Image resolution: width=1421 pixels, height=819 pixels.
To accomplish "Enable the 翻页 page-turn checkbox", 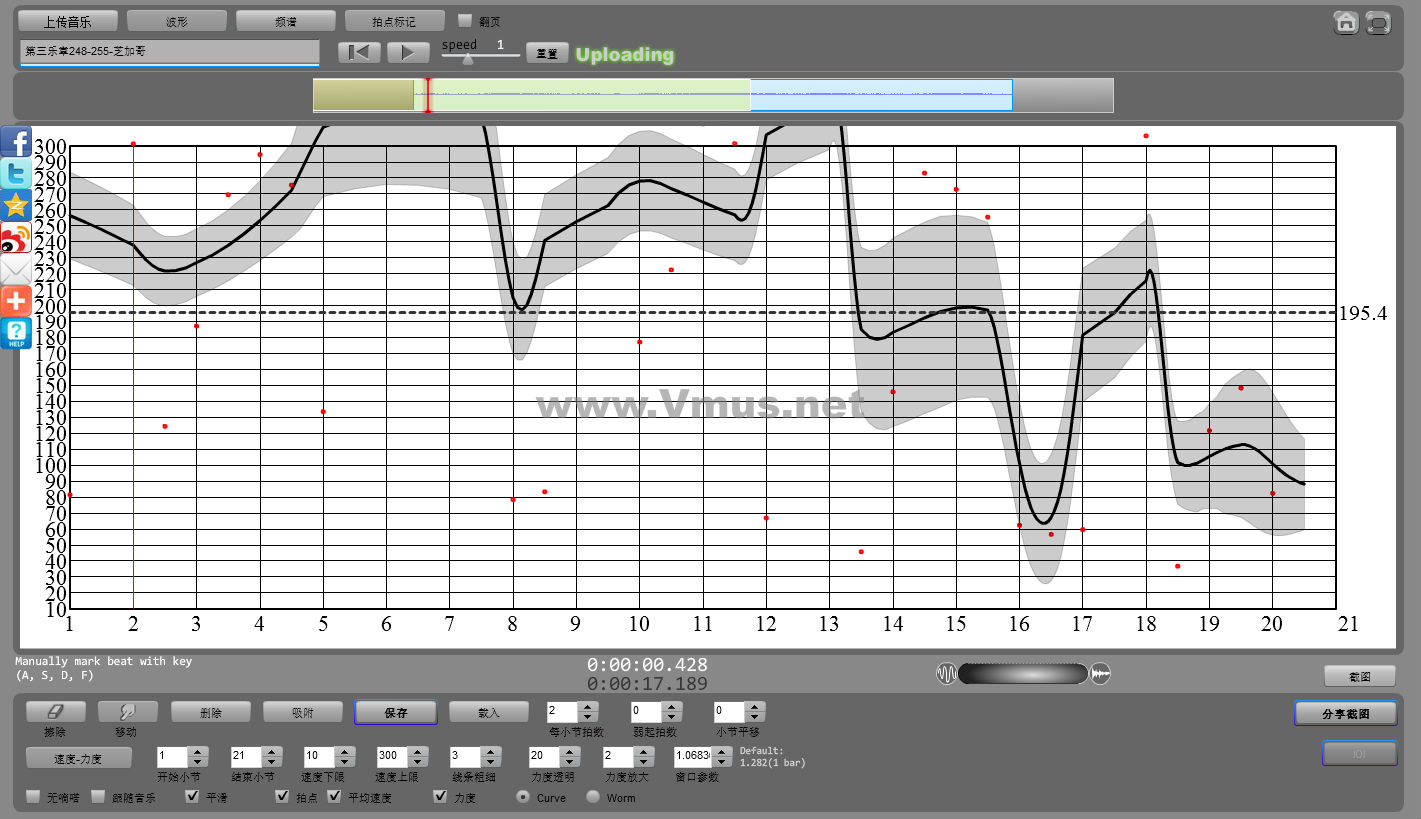I will [x=465, y=21].
